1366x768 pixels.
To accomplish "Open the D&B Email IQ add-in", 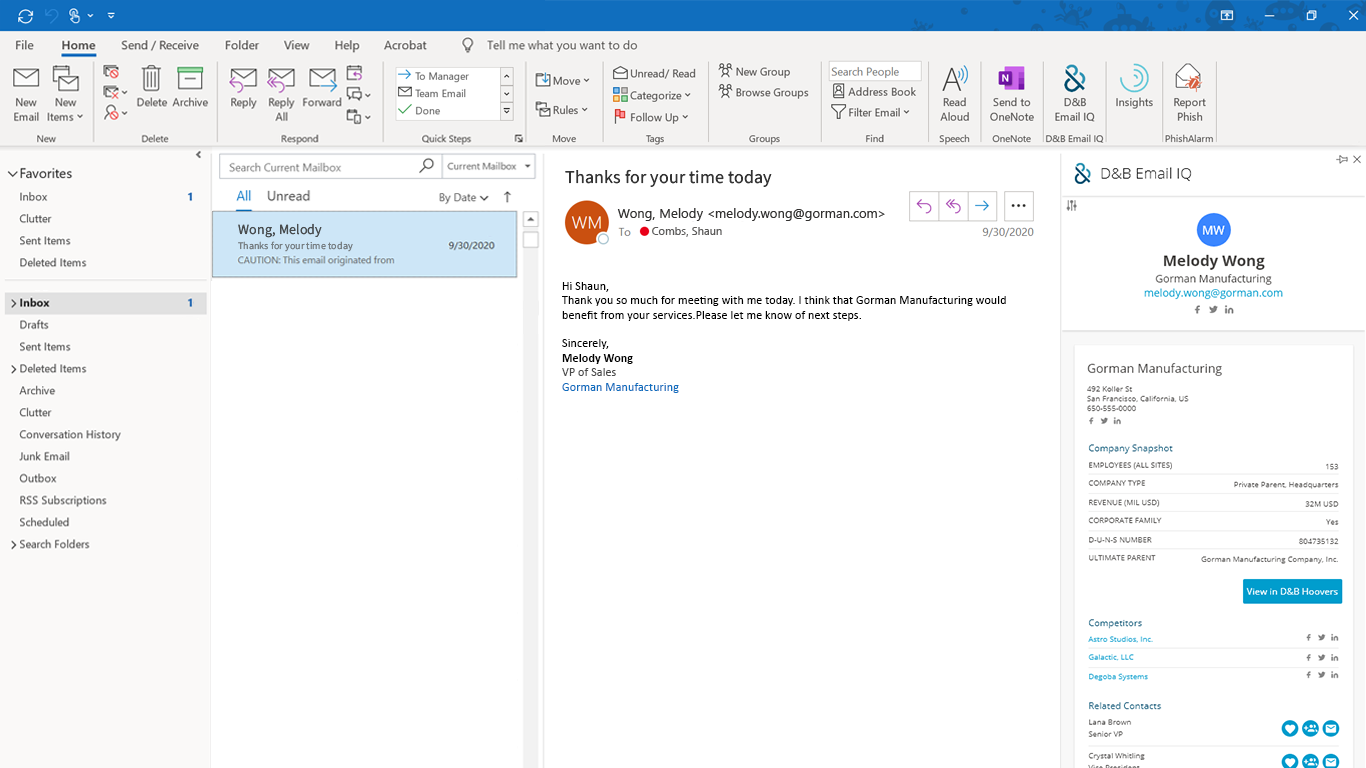I will click(x=1075, y=94).
